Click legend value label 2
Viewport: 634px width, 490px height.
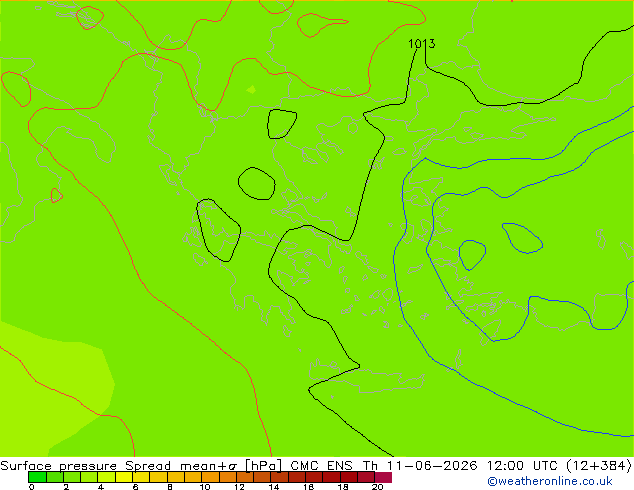(x=66, y=487)
